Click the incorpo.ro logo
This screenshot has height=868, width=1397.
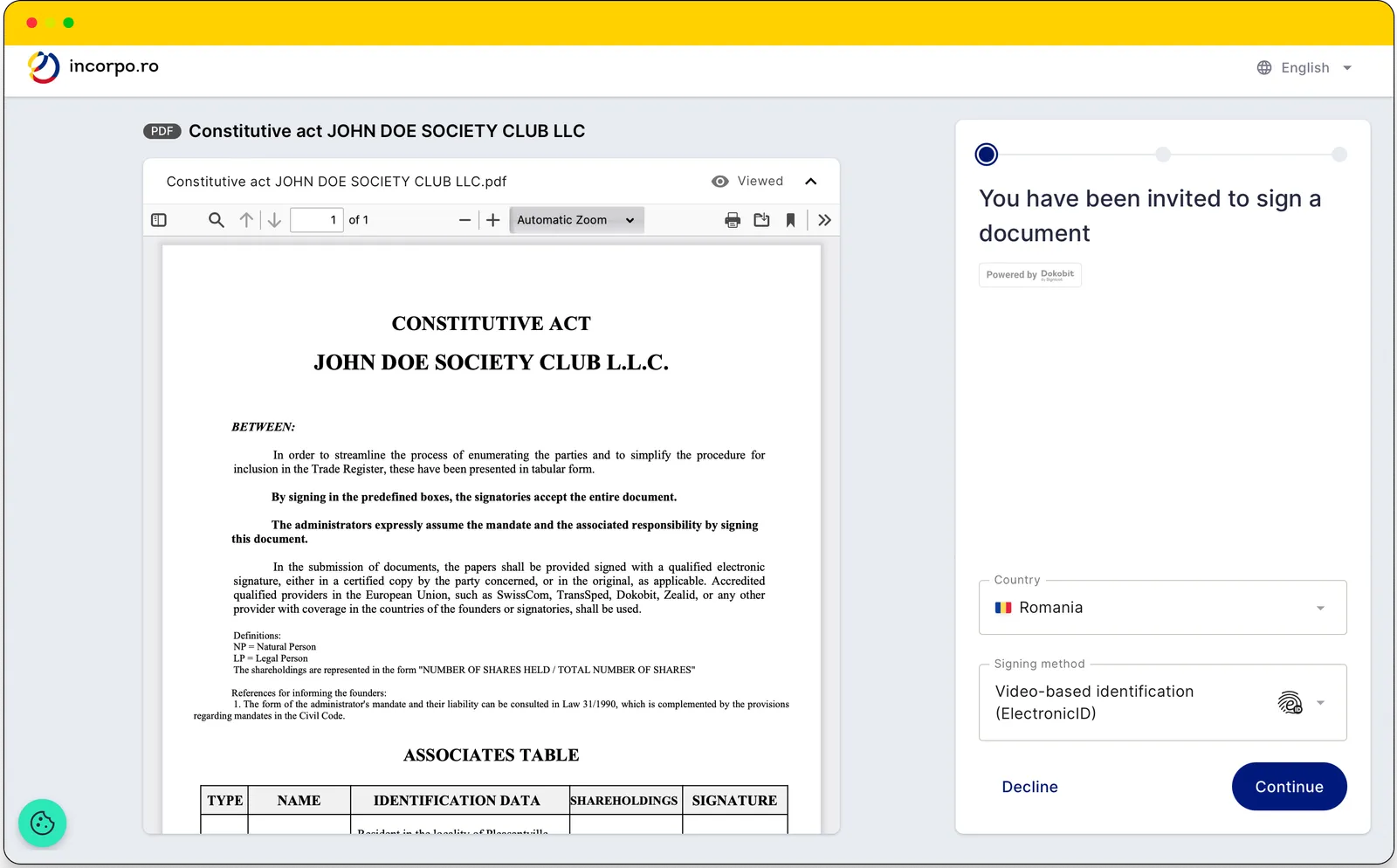93,67
